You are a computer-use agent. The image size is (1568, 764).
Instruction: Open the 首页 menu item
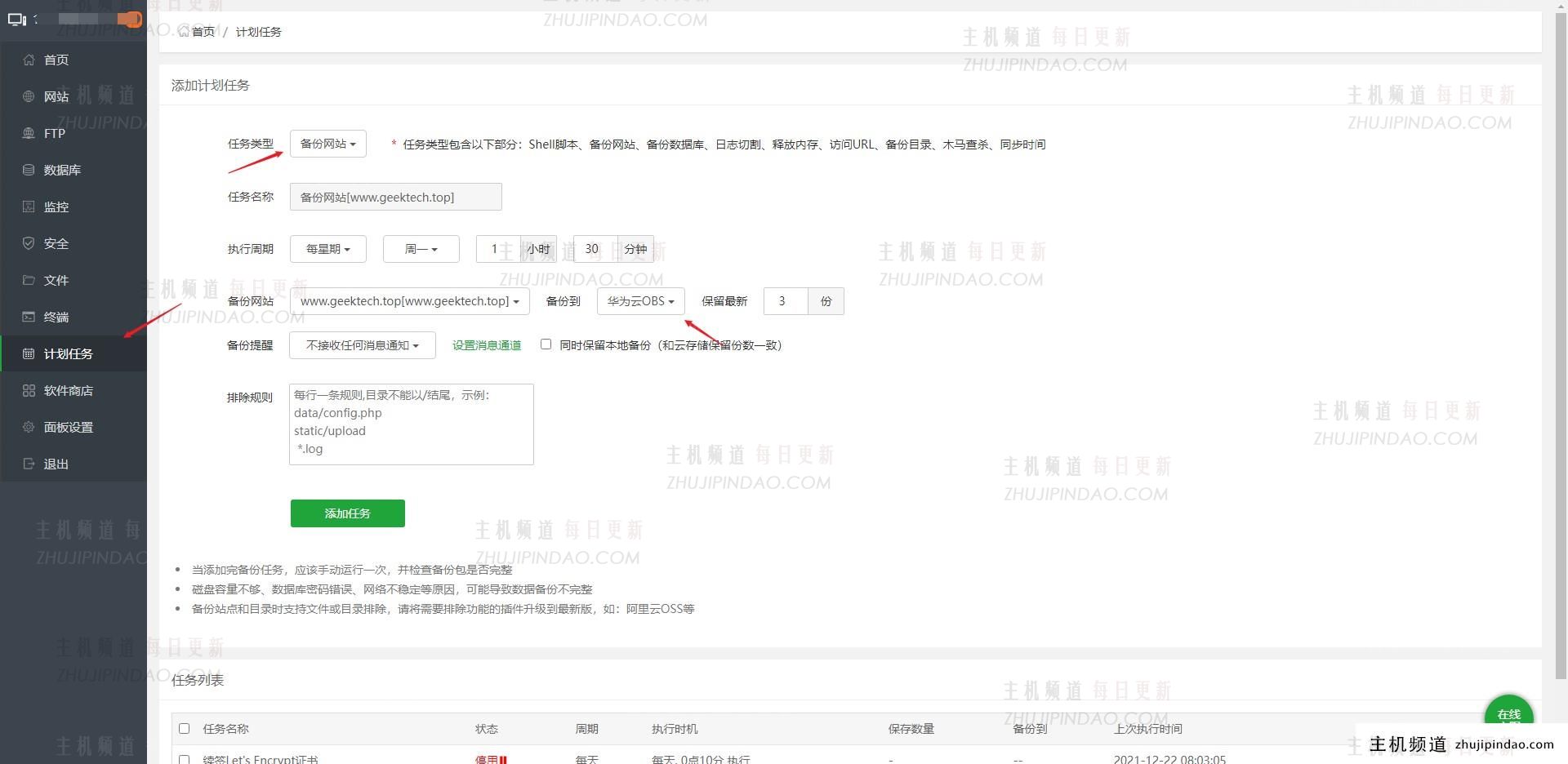coord(73,60)
